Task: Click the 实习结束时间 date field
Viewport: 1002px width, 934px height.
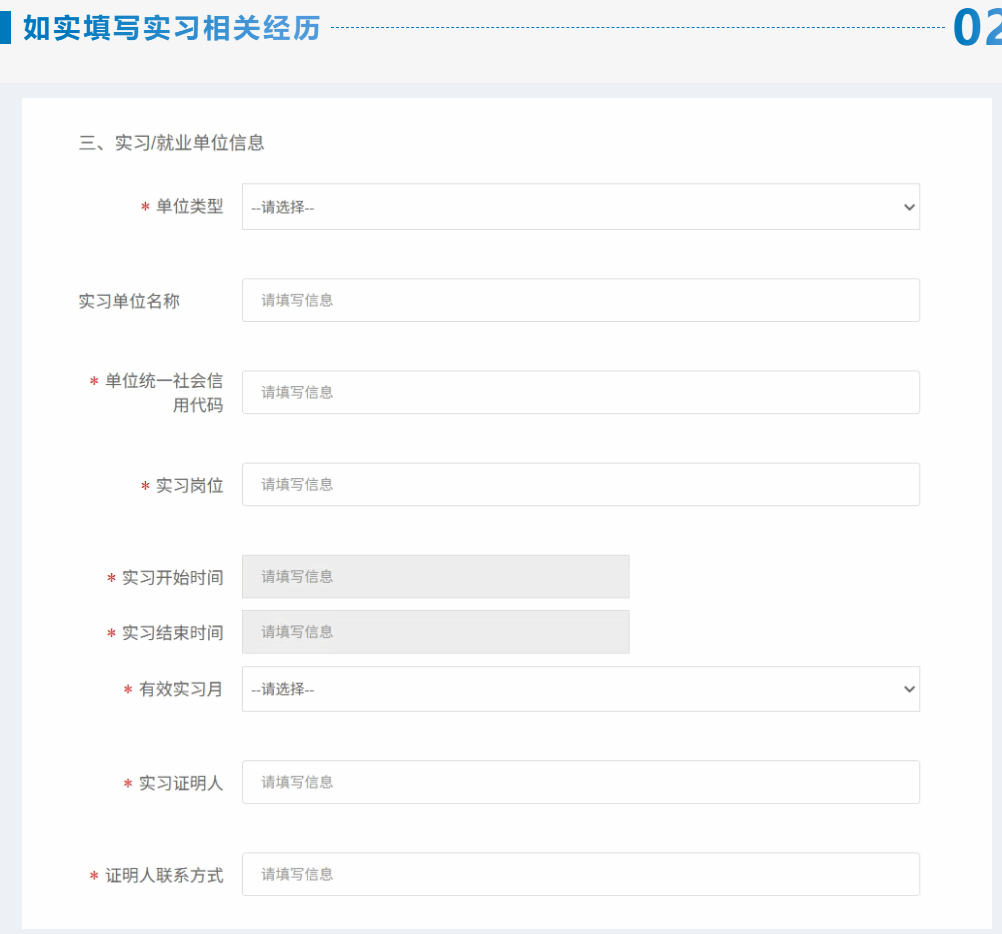Action: coord(435,632)
